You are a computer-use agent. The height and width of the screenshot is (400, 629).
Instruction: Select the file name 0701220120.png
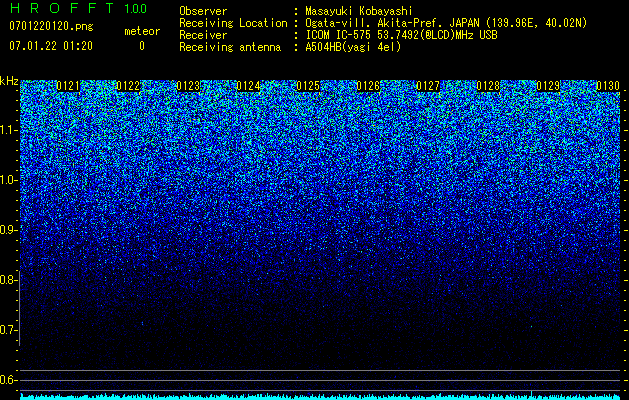51,27
